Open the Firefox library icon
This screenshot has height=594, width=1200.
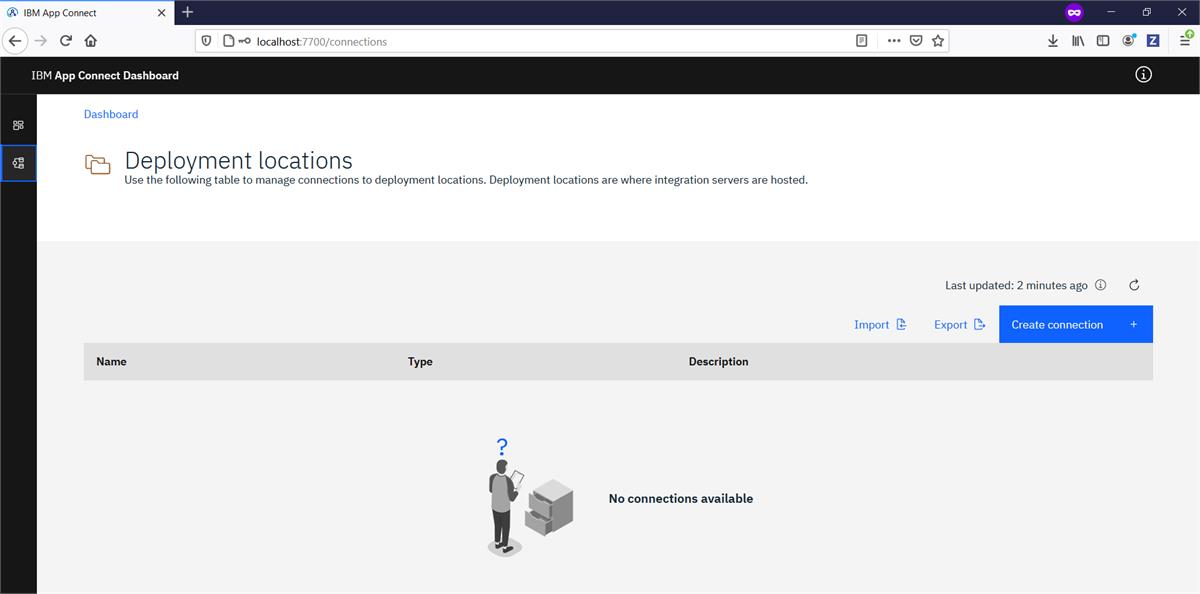(x=1078, y=40)
